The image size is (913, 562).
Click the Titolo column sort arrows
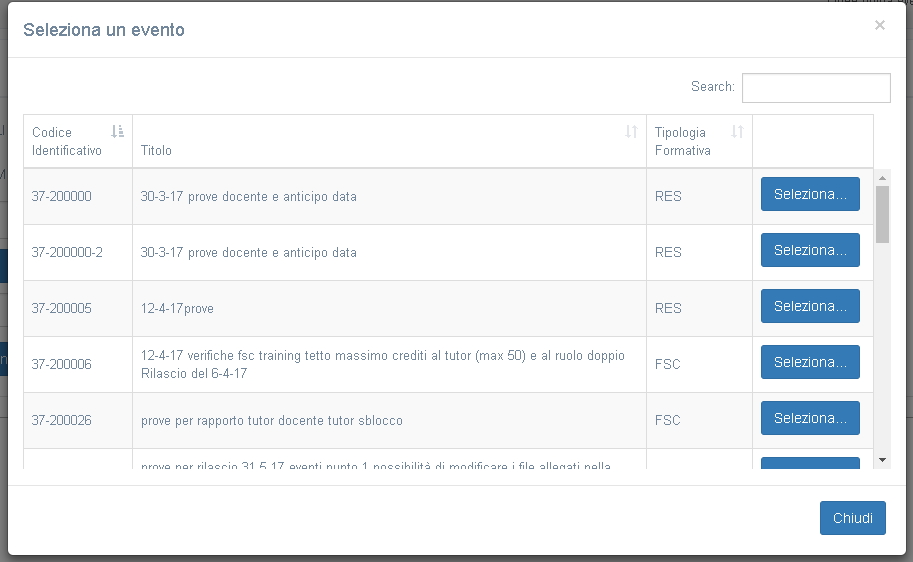tap(631, 131)
